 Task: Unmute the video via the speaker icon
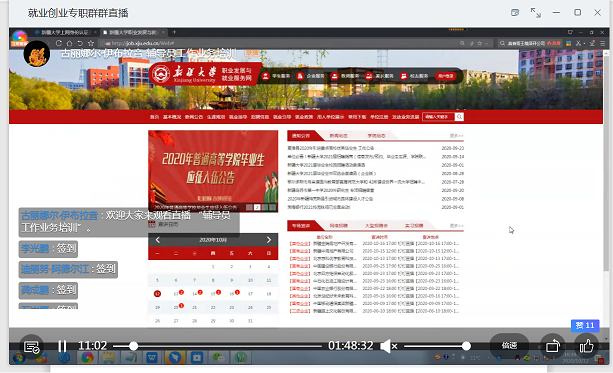pos(389,346)
